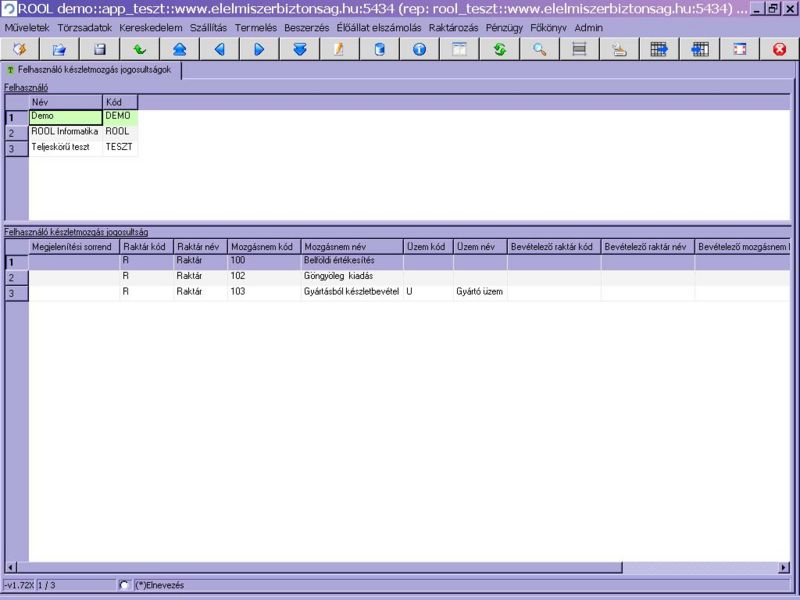Select the Gyártásból készletbevétel cell
The height and width of the screenshot is (600, 800).
350,292
